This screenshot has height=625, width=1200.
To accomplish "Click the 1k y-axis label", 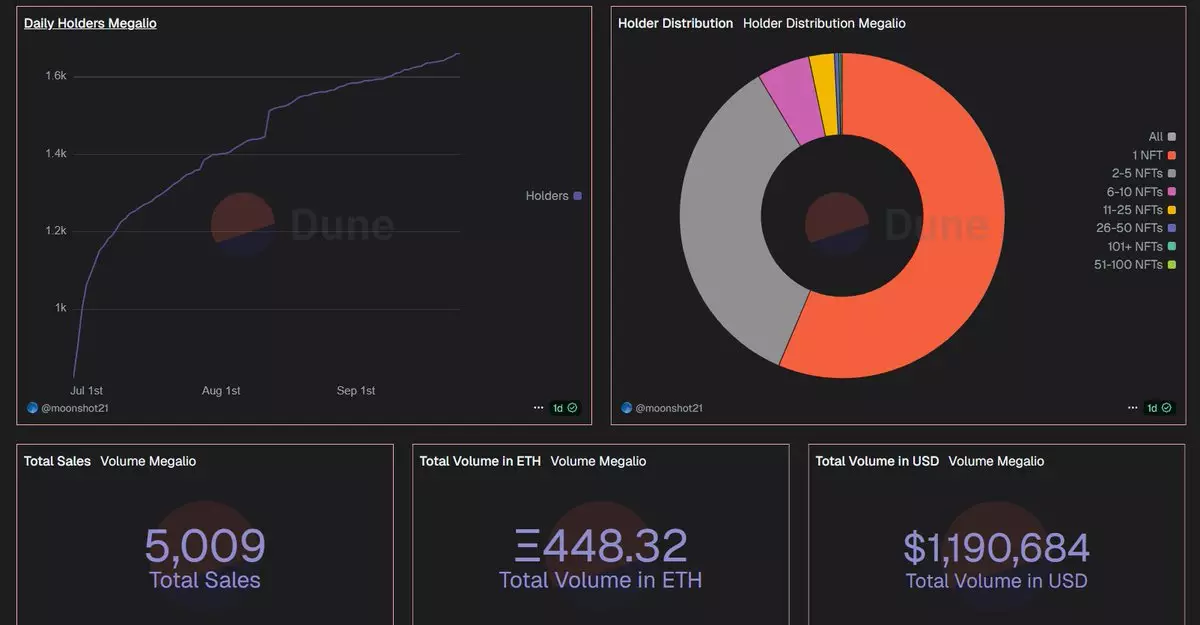I will (59, 308).
